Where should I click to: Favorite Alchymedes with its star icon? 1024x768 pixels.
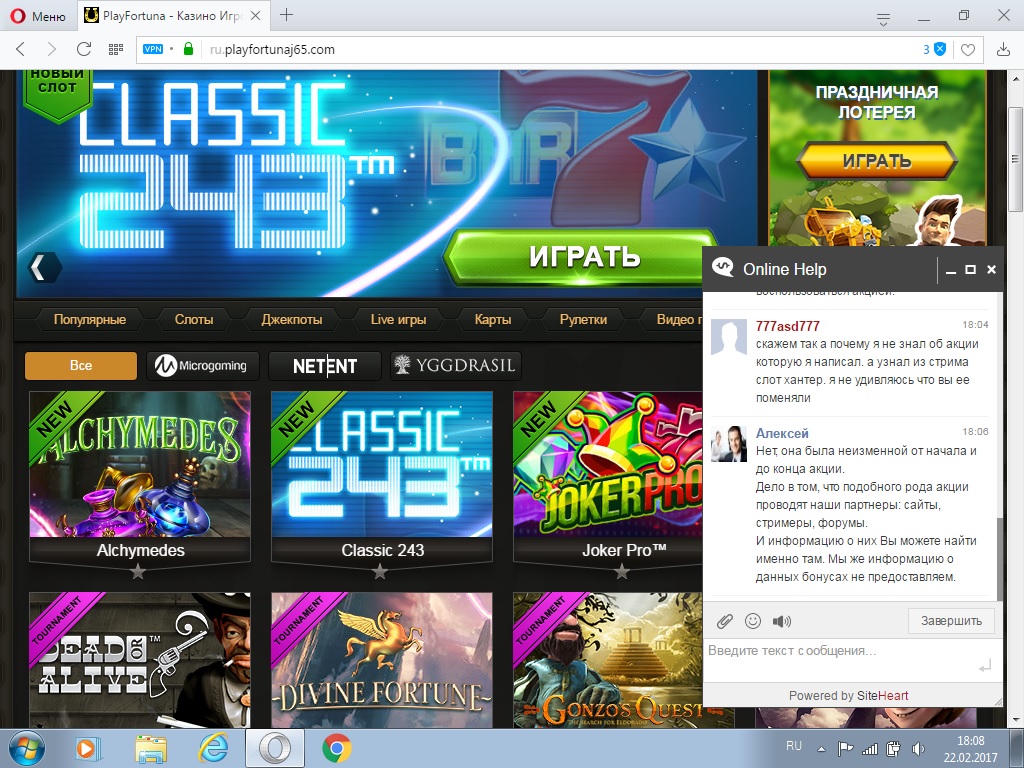(138, 572)
